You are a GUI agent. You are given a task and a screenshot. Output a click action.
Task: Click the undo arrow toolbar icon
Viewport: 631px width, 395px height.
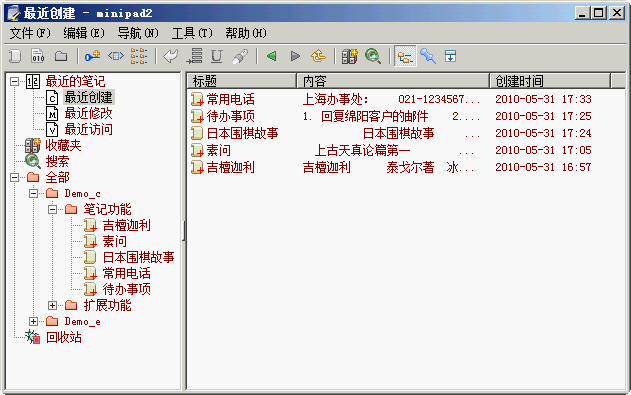[x=171, y=56]
